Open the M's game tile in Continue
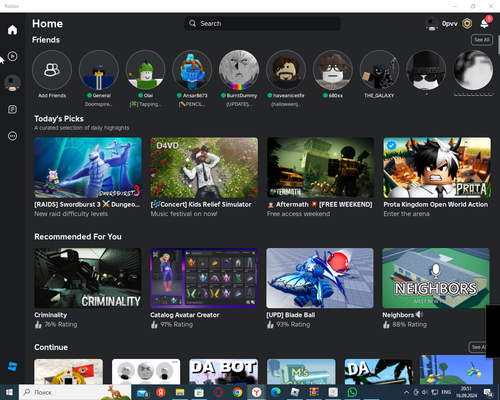Viewport: 500px width, 400px height. [301, 371]
